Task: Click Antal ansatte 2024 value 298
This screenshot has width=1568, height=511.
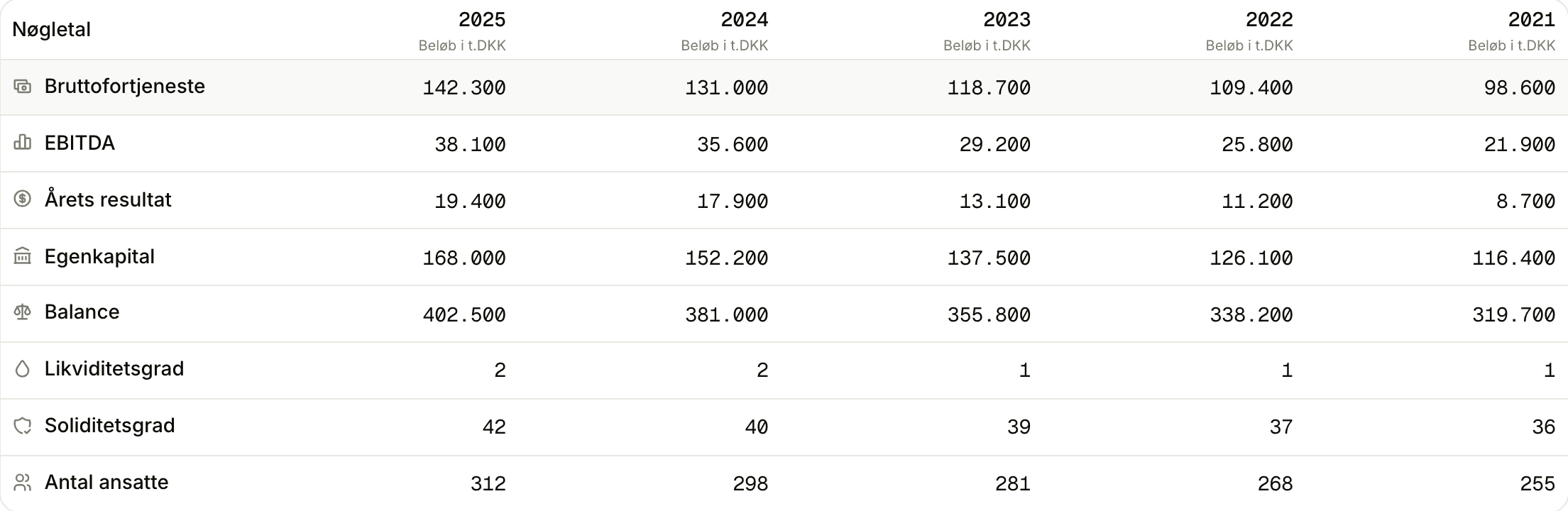Action: (751, 484)
